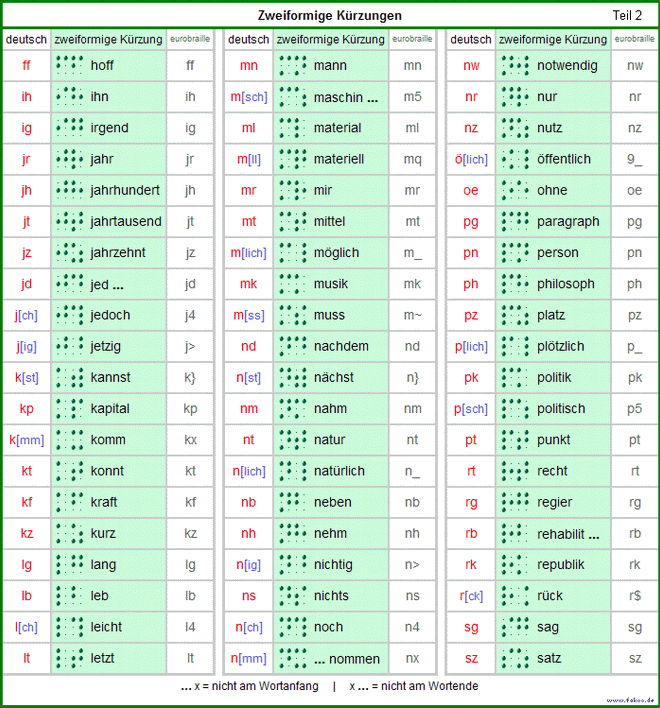Click the eurobraille value 'mq'
660x708 pixels.
tap(412, 159)
